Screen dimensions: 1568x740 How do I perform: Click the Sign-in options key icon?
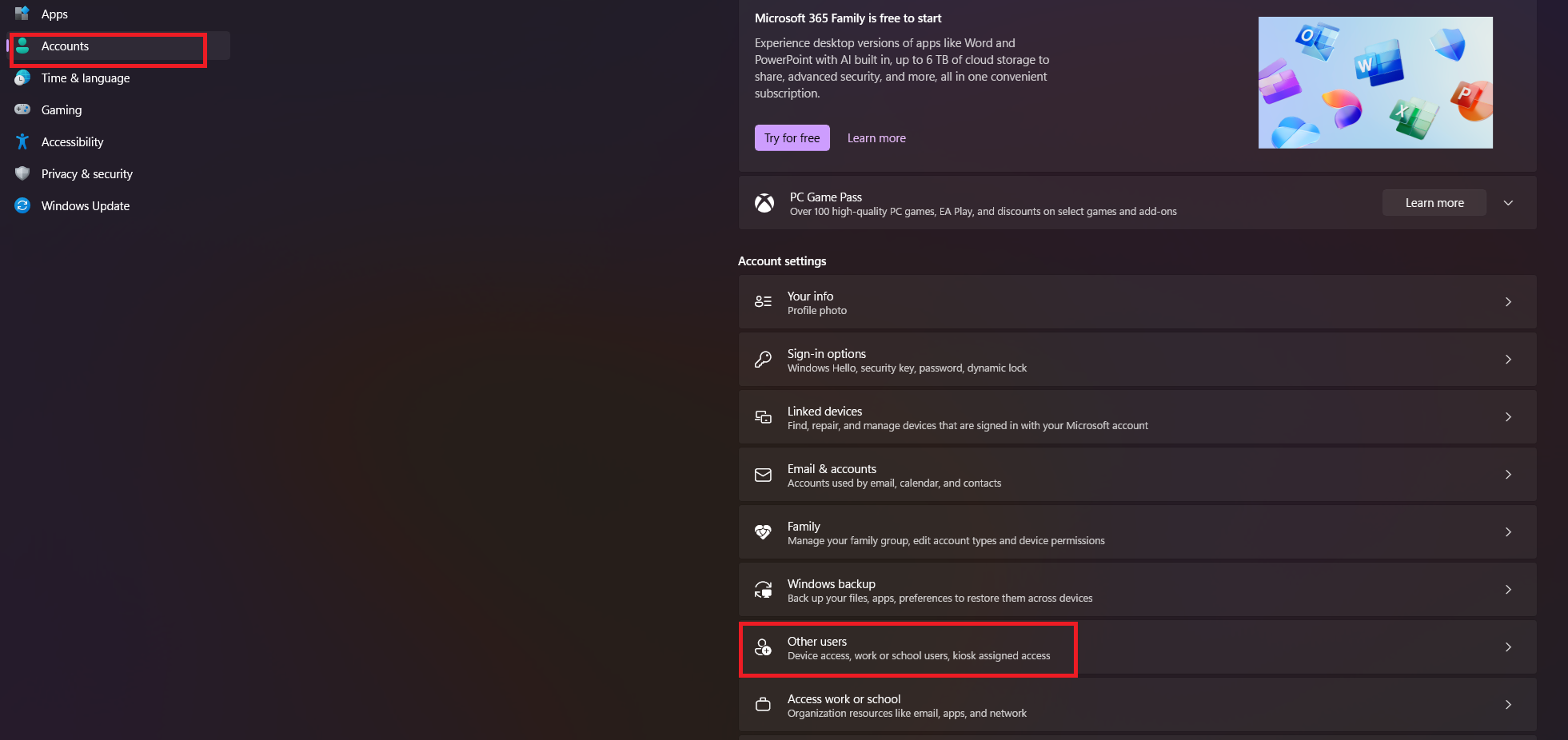[x=764, y=360]
